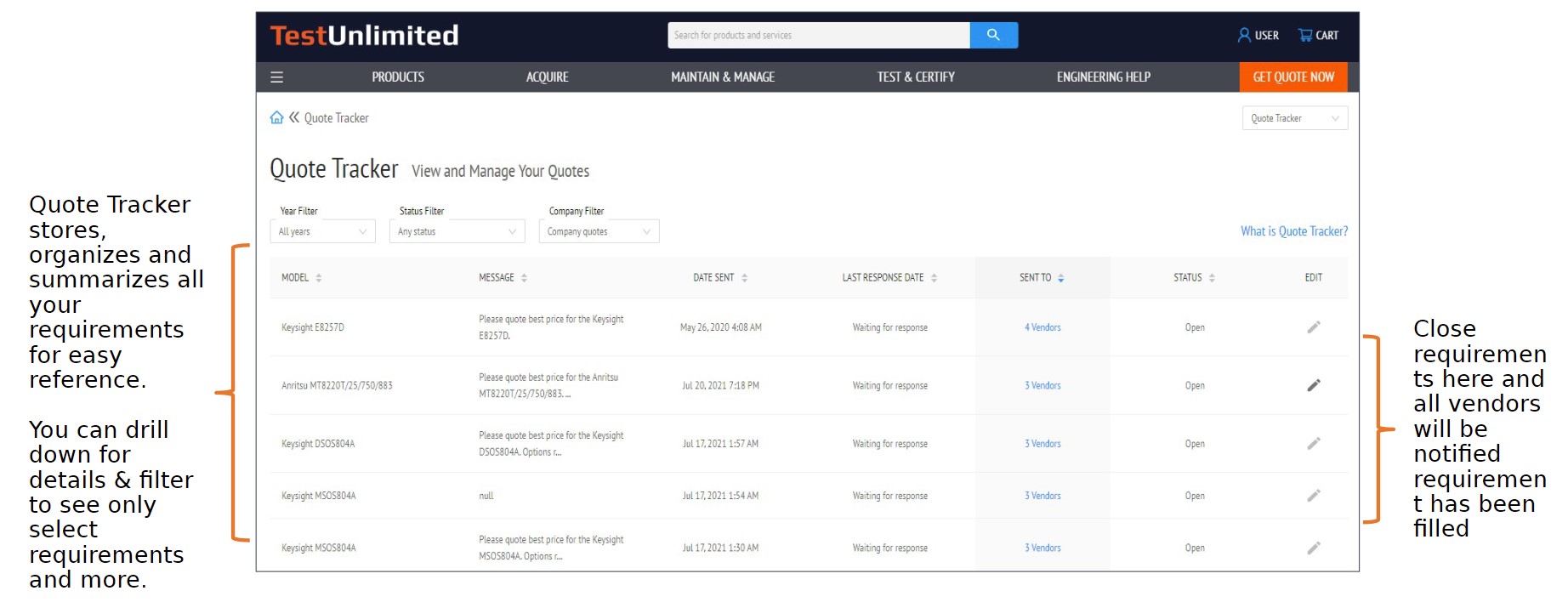Click the products and services search field
This screenshot has height=602, width=1568.
[818, 35]
